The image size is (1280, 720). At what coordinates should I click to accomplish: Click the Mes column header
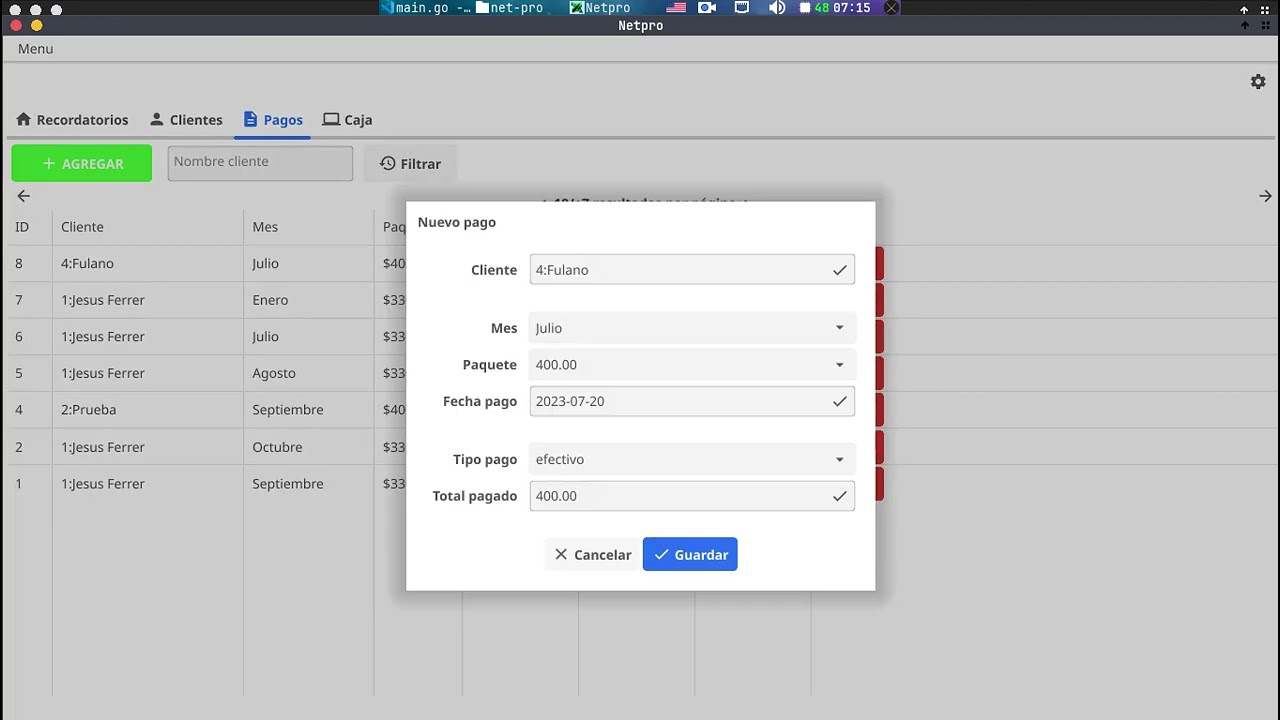pos(265,227)
